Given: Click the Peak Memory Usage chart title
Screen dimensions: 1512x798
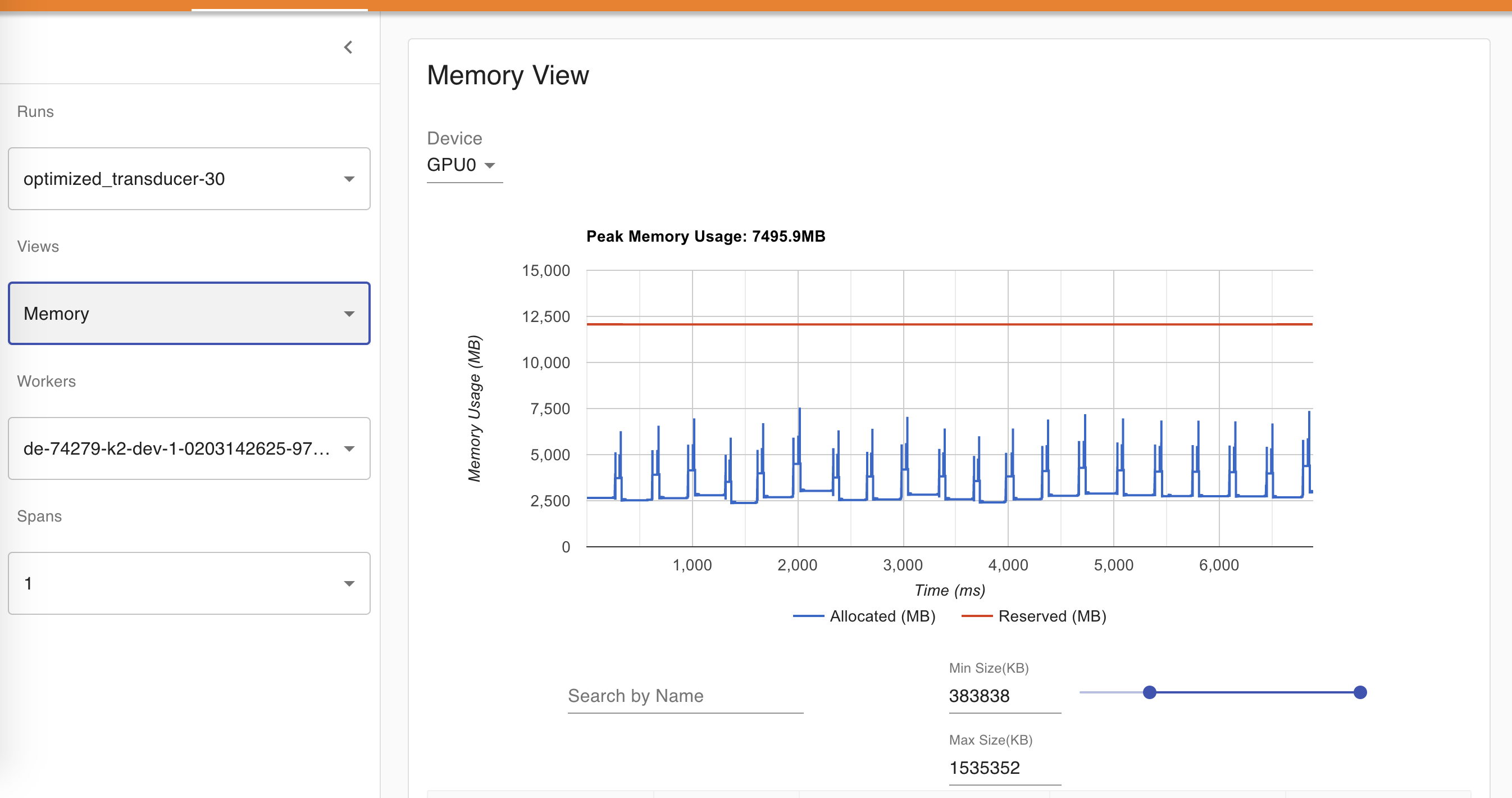Looking at the screenshot, I should coord(705,236).
